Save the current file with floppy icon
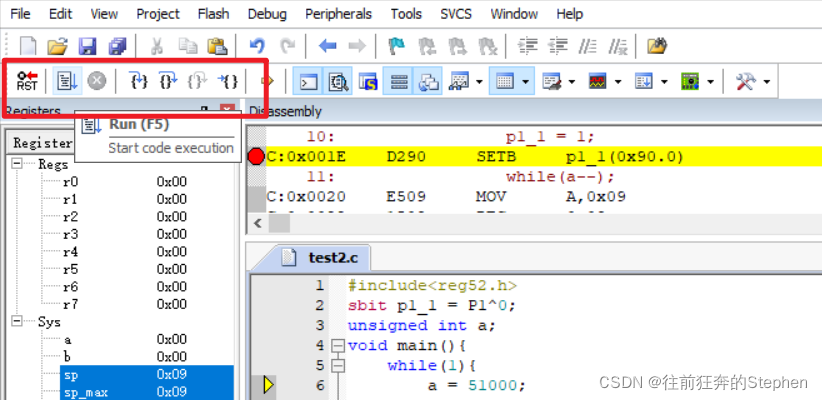 tap(88, 46)
